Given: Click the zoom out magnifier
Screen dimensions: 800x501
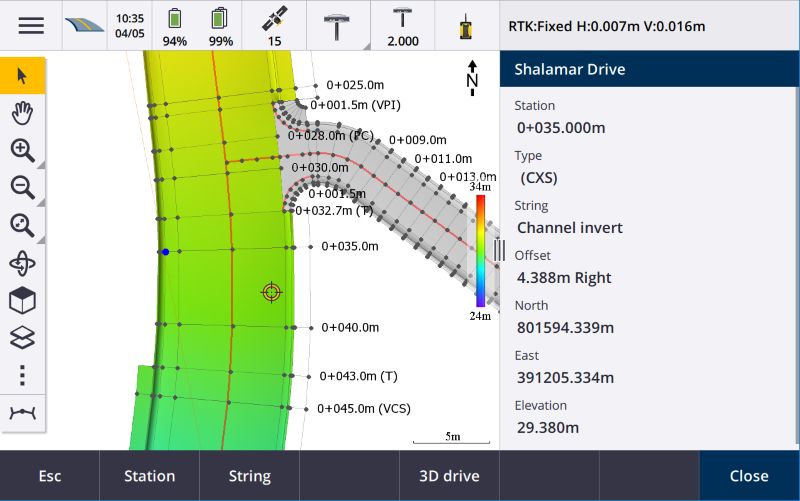Looking at the screenshot, I should coord(22,187).
